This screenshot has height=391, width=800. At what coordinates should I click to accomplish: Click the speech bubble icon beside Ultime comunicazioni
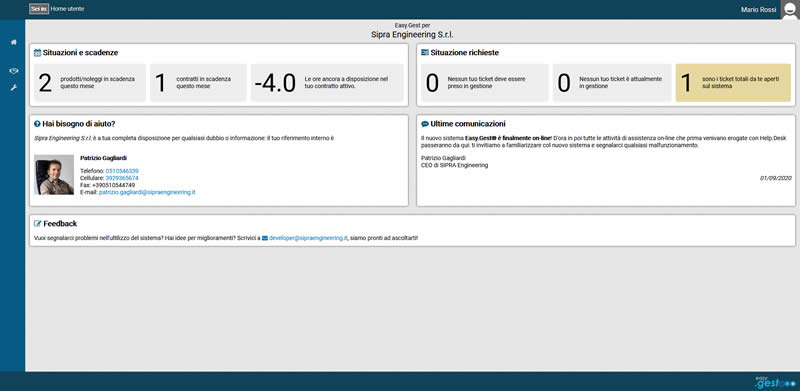tap(424, 124)
